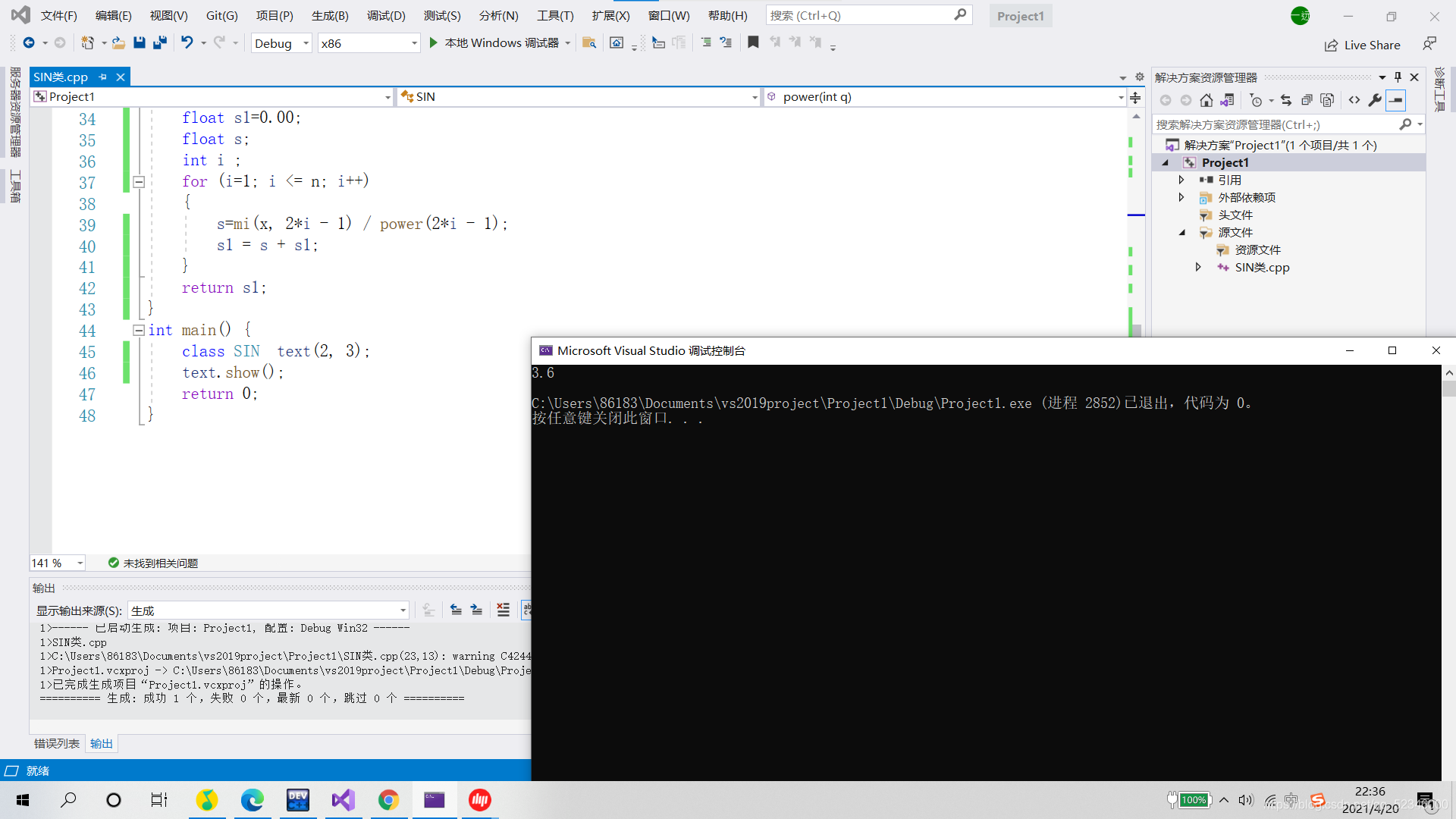
Task: Expand the SIN类.cpp tree node
Action: [1198, 267]
